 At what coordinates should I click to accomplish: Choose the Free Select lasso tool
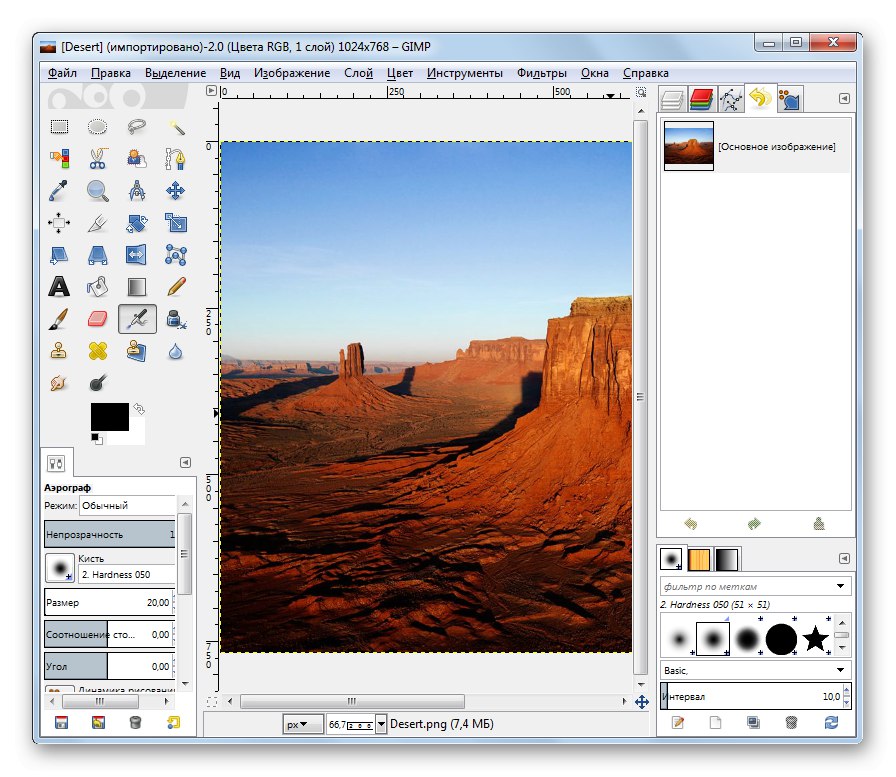[x=137, y=127]
